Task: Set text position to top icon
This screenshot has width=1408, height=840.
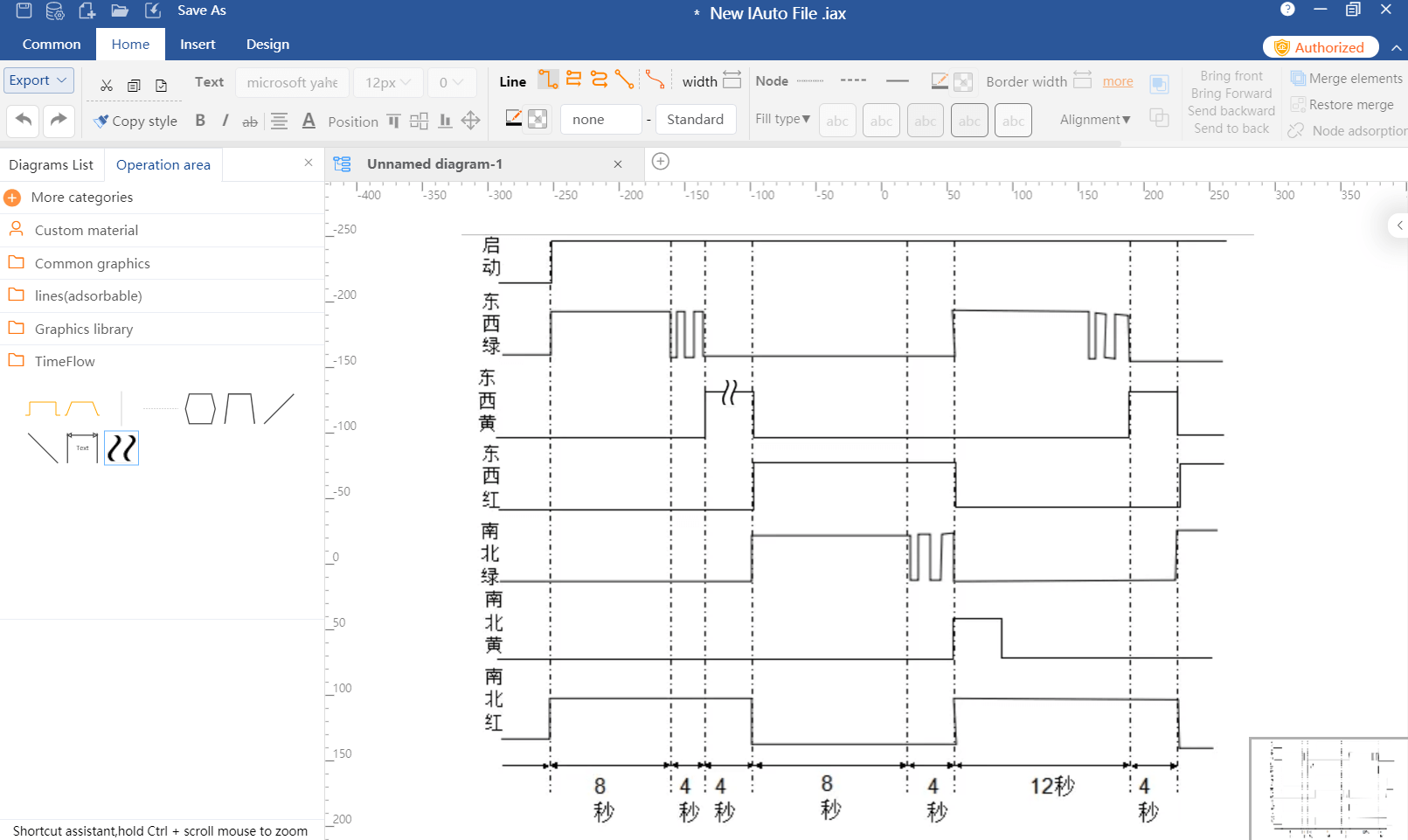Action: coord(393,121)
